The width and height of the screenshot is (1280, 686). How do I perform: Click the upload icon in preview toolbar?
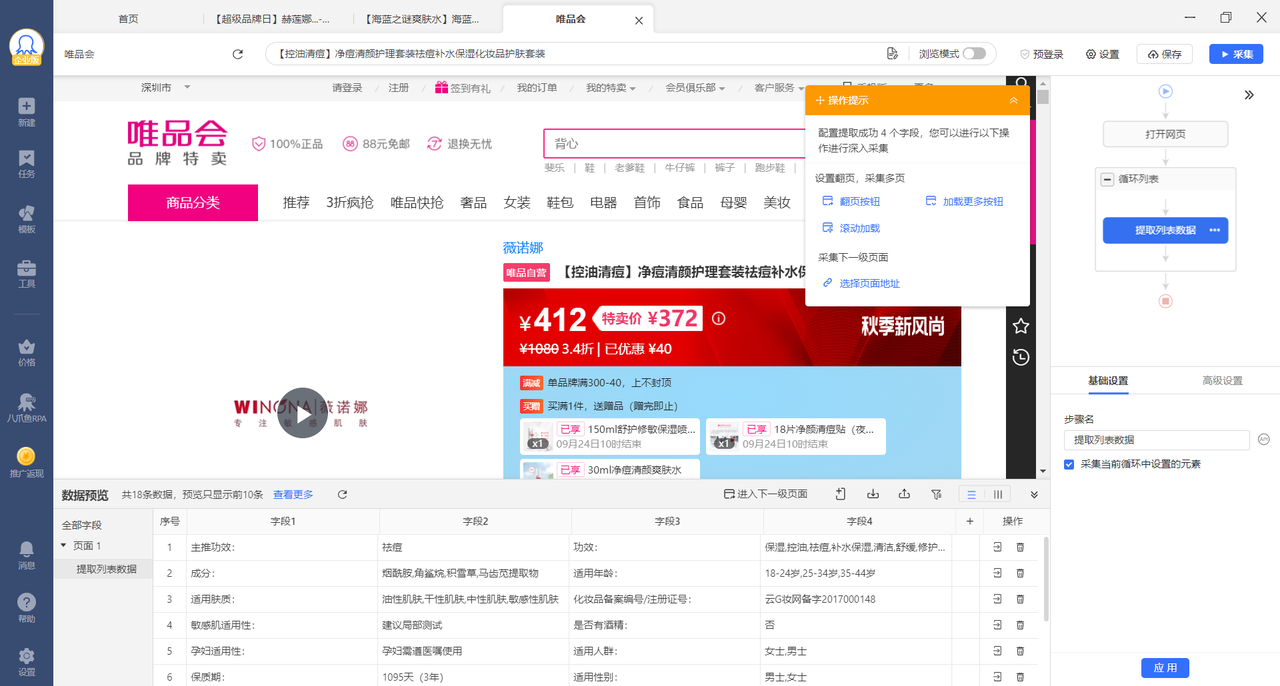coord(905,494)
